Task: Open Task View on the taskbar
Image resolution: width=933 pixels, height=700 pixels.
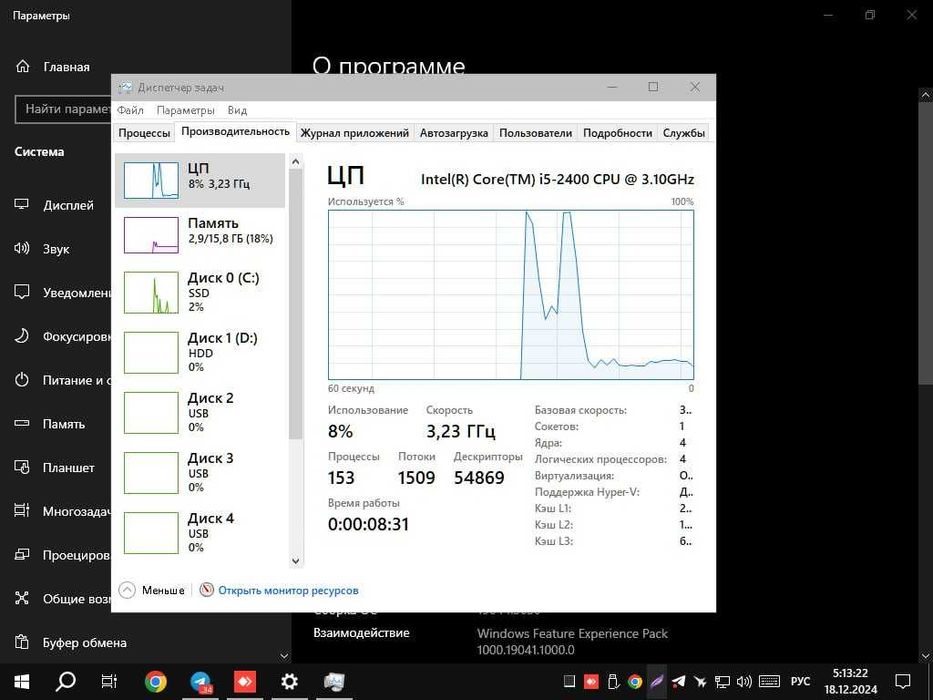Action: coord(109,682)
